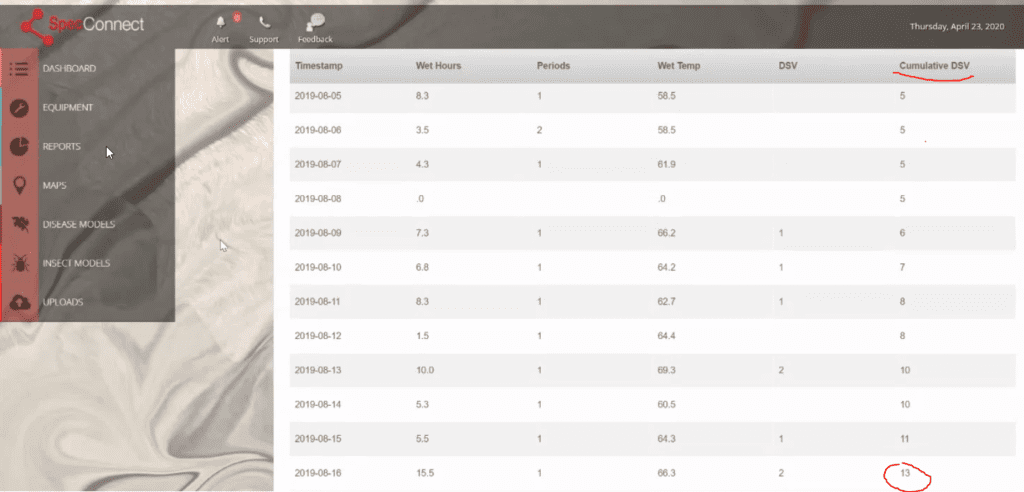This screenshot has width=1024, height=492.
Task: Select timestamp 2019-08-15
Action: pyautogui.click(x=318, y=438)
